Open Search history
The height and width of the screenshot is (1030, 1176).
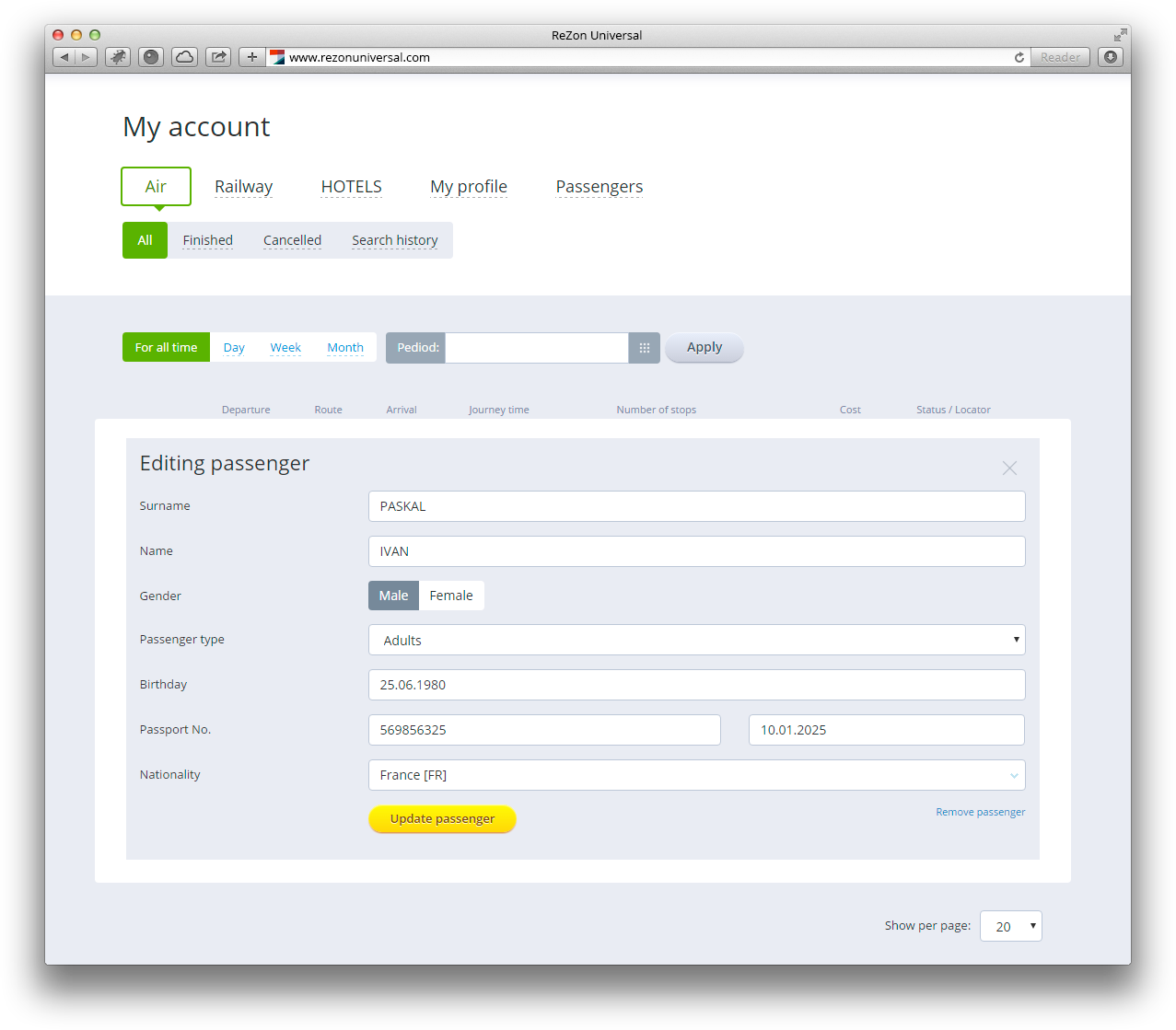[x=394, y=240]
